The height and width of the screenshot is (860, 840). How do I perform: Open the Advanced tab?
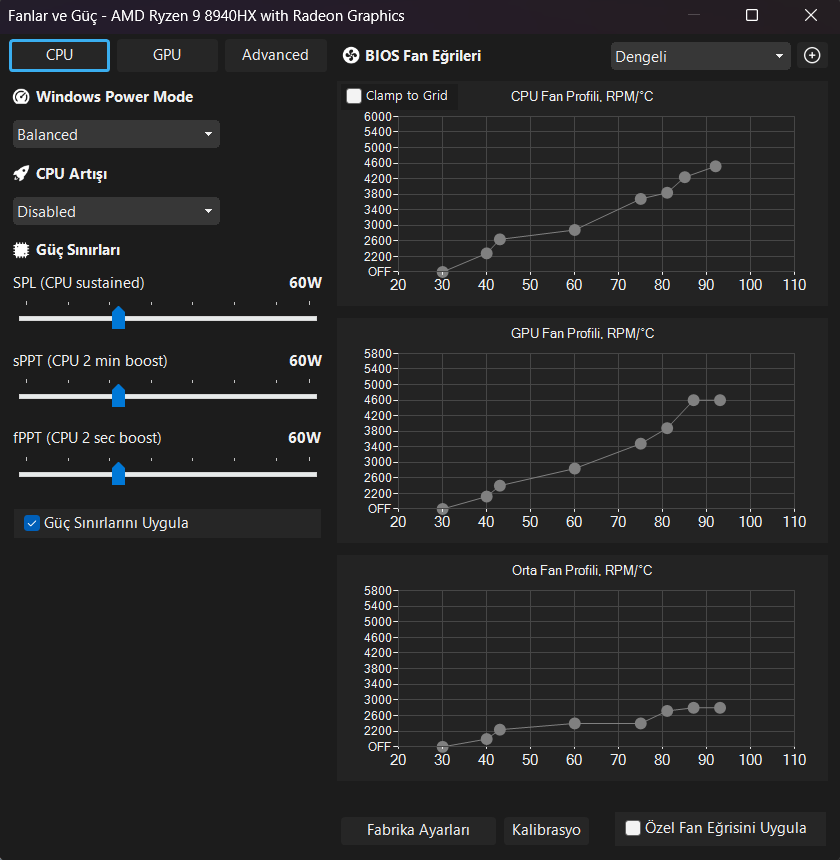pyautogui.click(x=275, y=55)
